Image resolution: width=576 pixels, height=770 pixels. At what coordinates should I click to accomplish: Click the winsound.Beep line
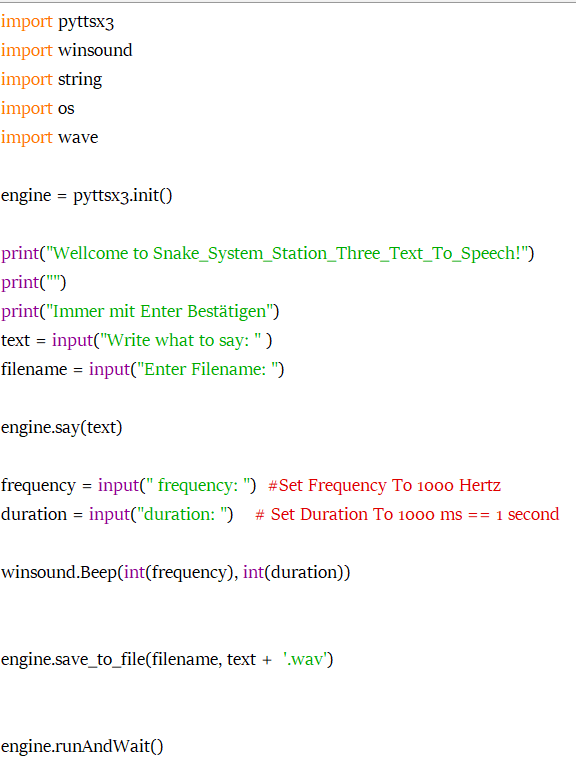click(x=176, y=573)
